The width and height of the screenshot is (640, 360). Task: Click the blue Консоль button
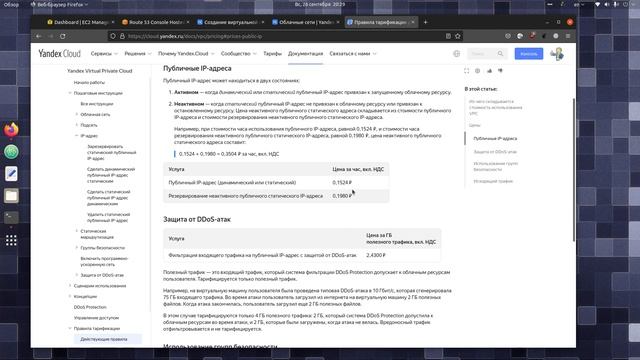[x=529, y=53]
